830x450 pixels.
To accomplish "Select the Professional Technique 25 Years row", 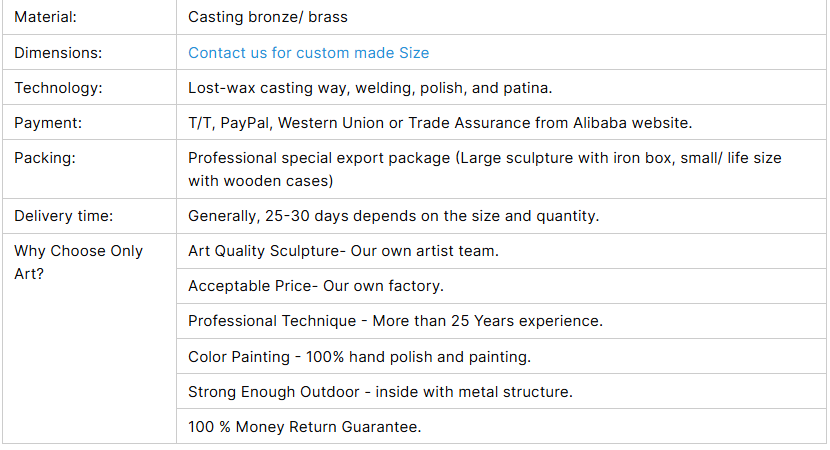I will click(x=501, y=321).
